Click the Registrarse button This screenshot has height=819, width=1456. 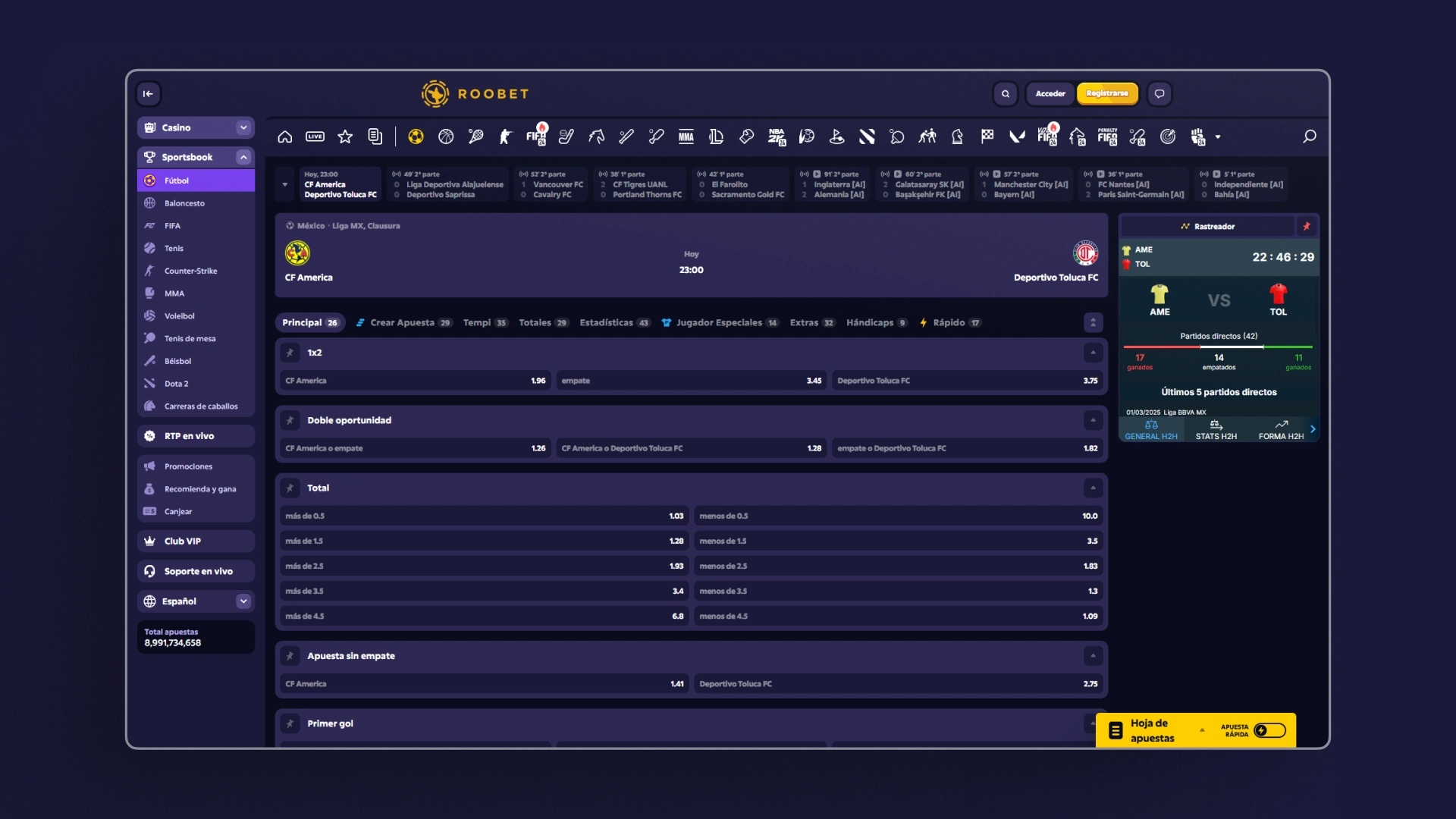coord(1107,94)
